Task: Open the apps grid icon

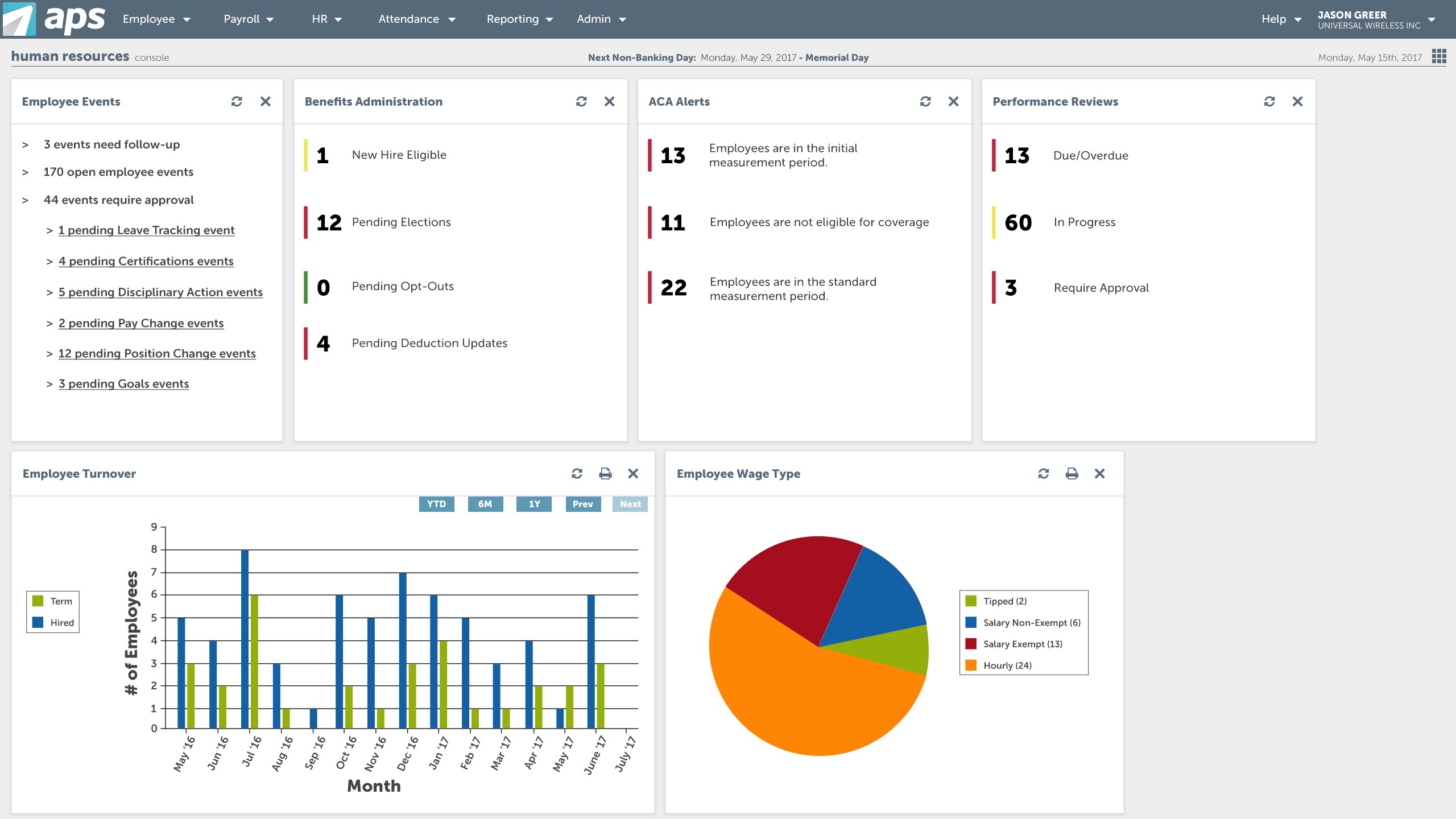Action: tap(1439, 56)
